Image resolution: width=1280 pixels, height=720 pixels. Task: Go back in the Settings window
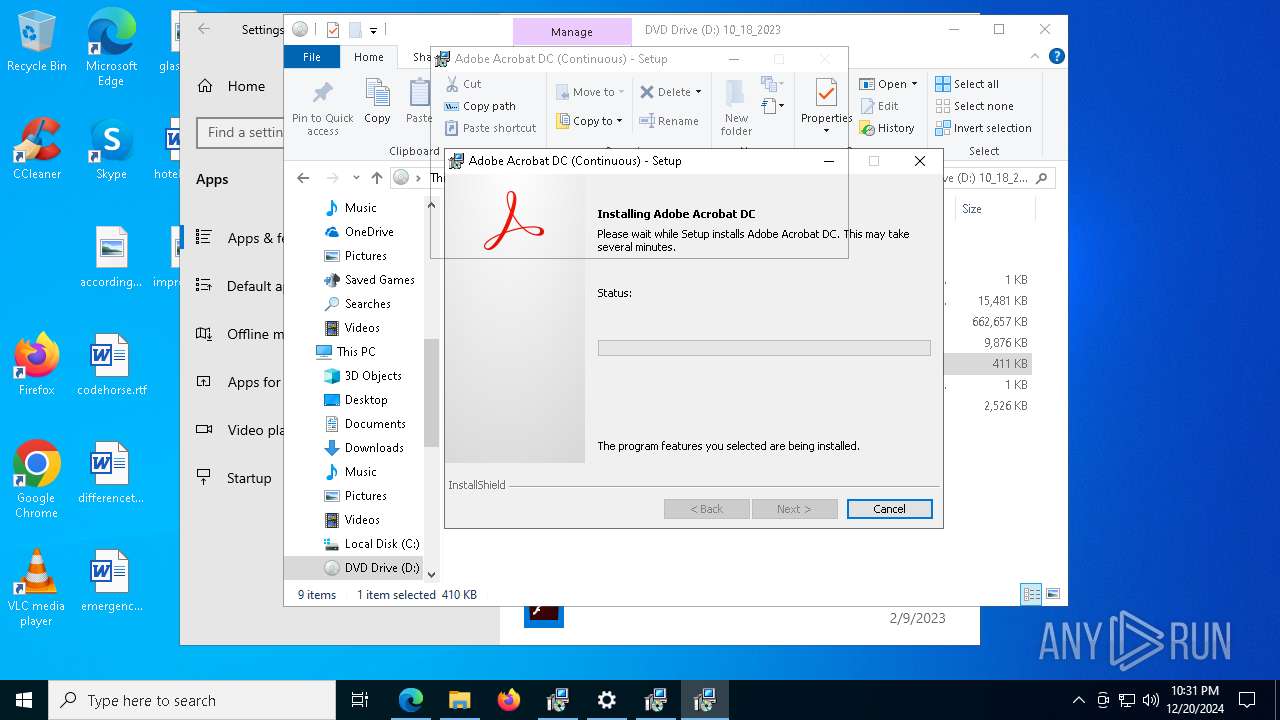pyautogui.click(x=204, y=29)
